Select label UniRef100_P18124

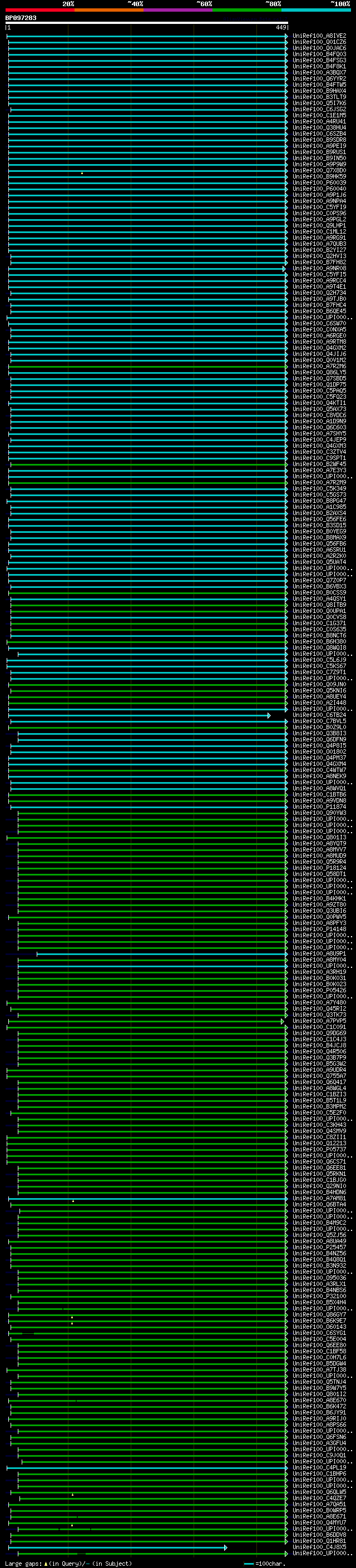click(x=319, y=868)
